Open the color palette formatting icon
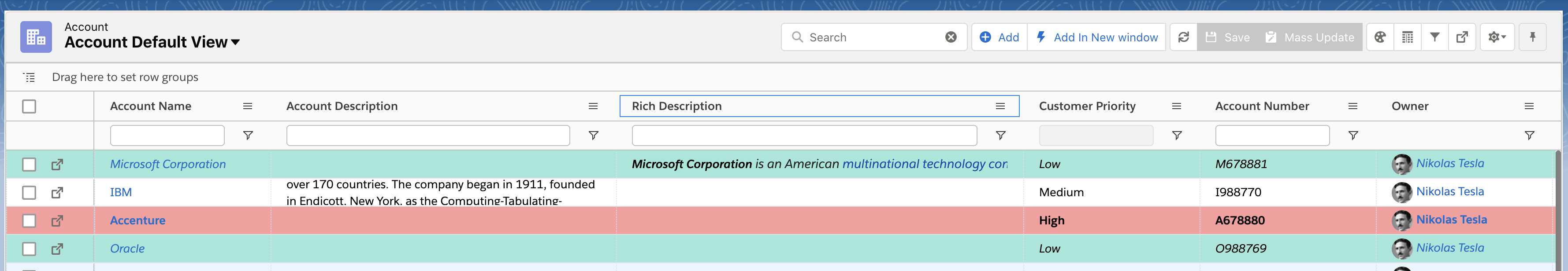Screen dimensions: 1568x271 click(1380, 37)
